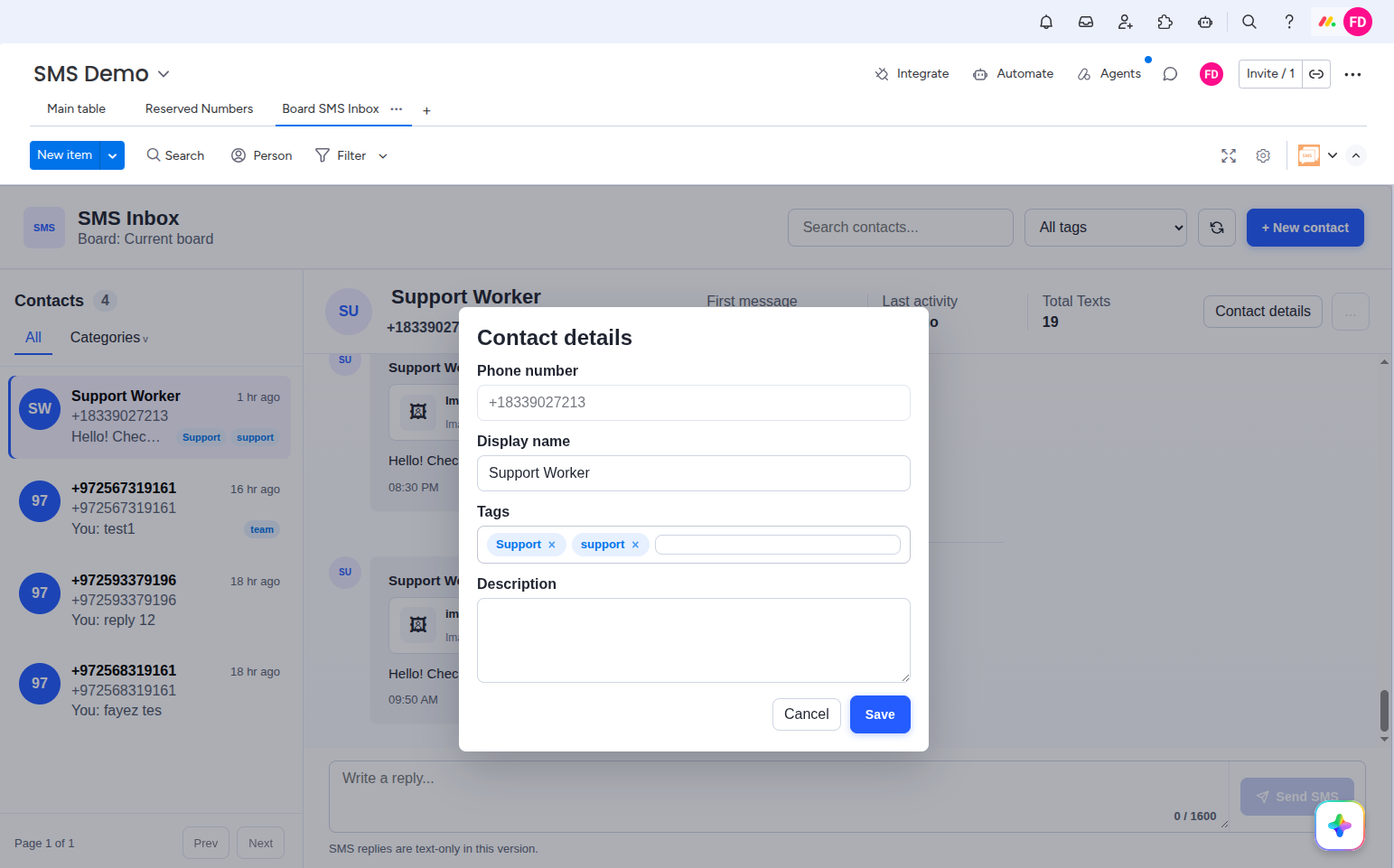This screenshot has width=1394, height=868.
Task: Open the board discussion bubble icon
Action: 1170,74
